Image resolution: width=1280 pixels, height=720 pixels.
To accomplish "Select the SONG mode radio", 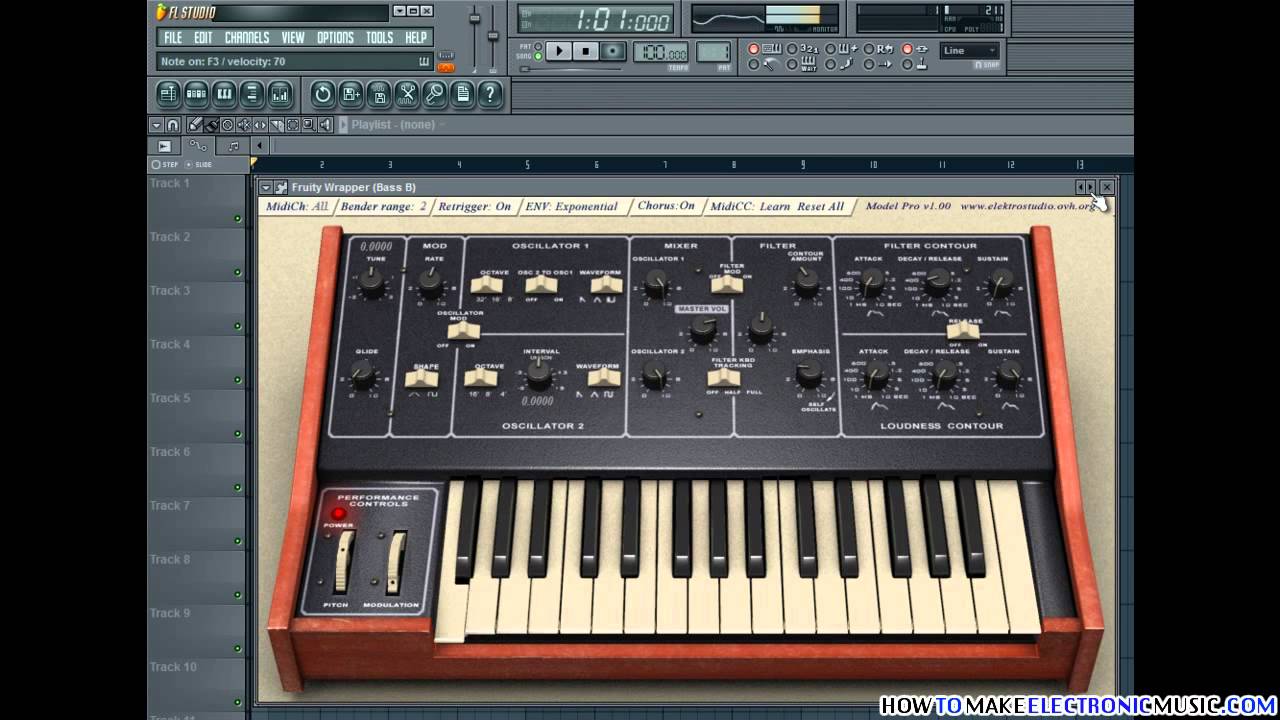I will [538, 57].
